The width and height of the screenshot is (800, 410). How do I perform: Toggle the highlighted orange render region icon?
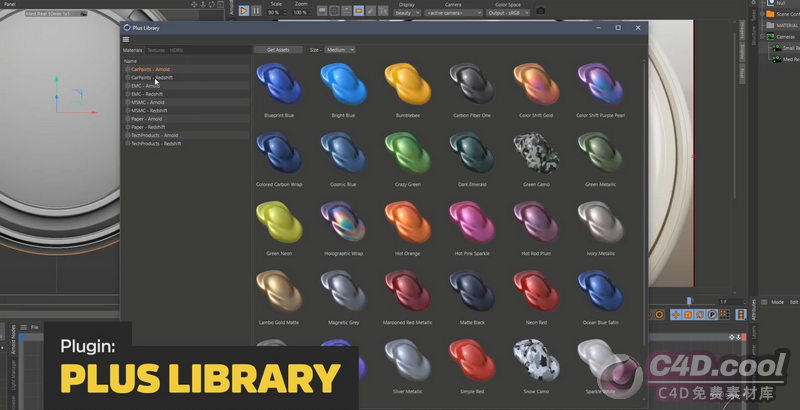[359, 10]
